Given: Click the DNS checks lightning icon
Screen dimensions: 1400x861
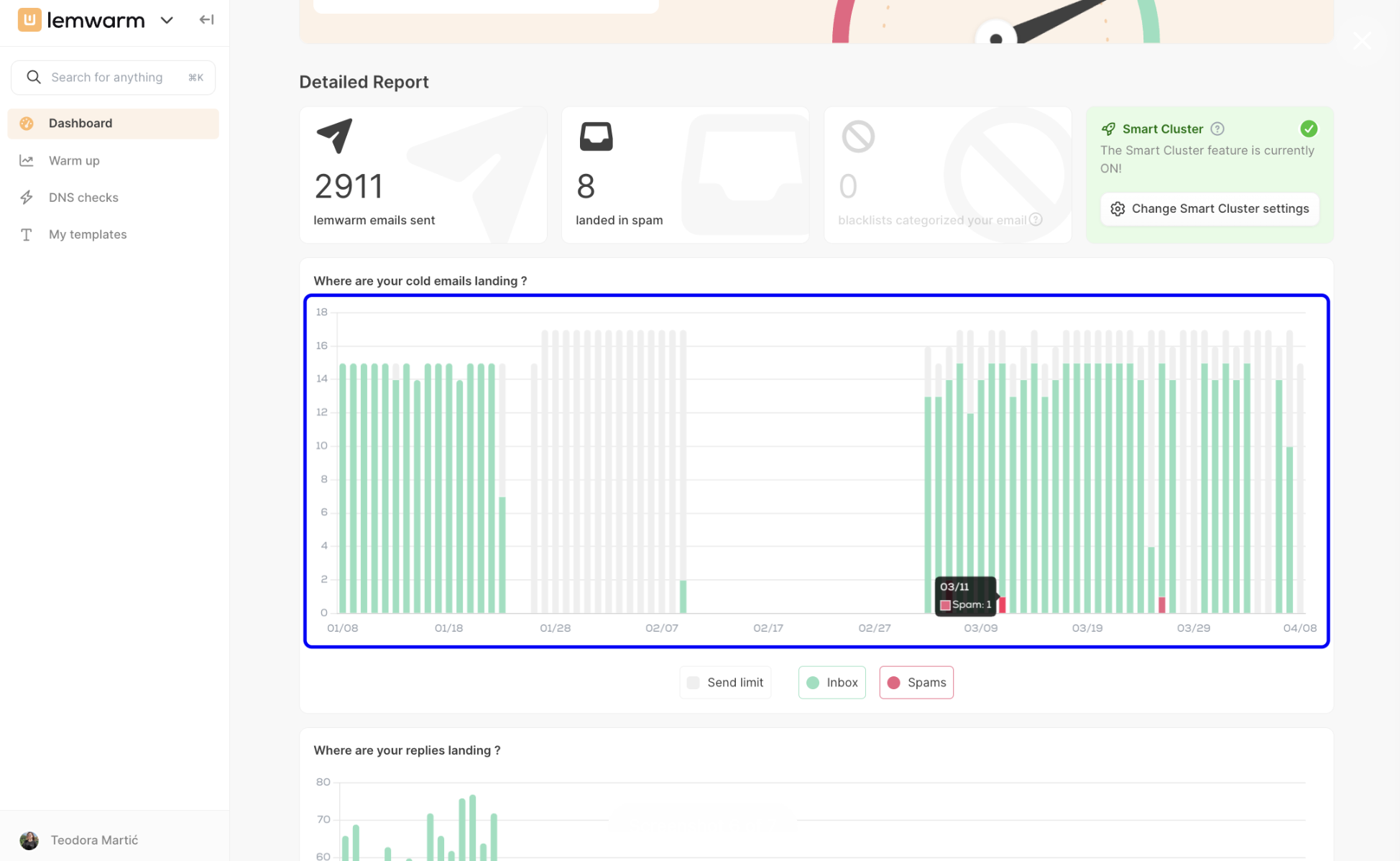Looking at the screenshot, I should [27, 197].
